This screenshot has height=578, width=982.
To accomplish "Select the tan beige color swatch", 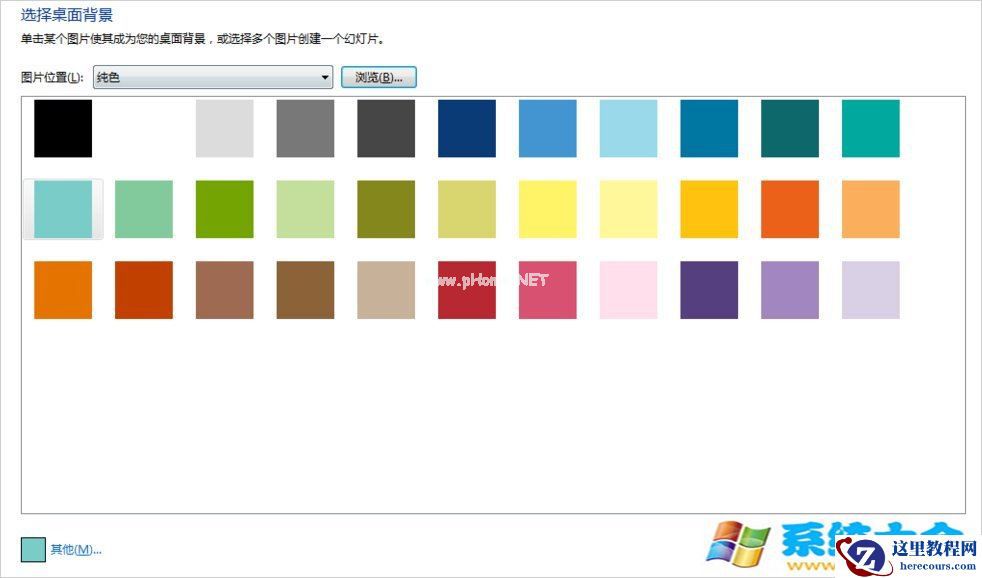I will point(385,290).
